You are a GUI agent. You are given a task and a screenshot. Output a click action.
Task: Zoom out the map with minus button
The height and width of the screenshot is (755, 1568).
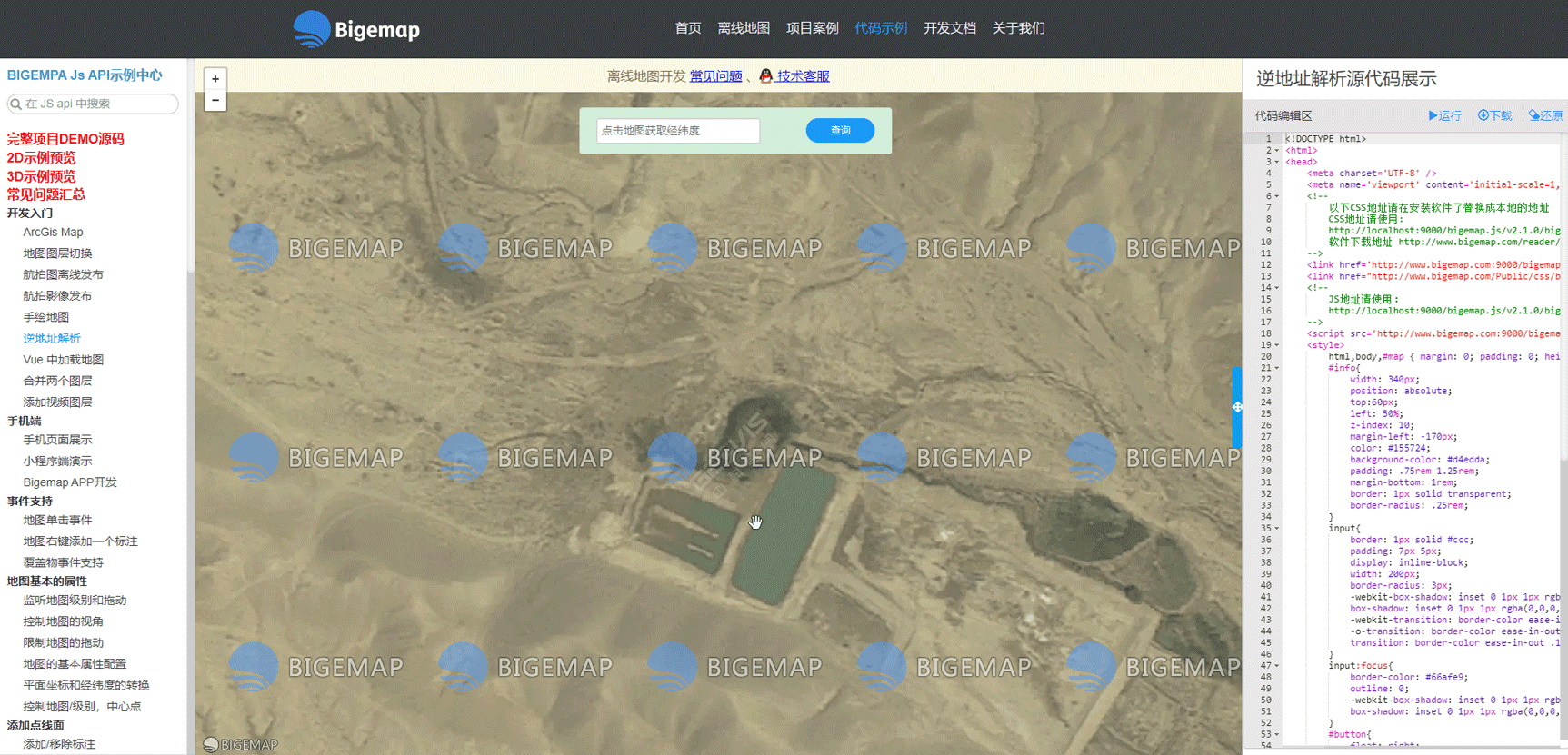[215, 100]
